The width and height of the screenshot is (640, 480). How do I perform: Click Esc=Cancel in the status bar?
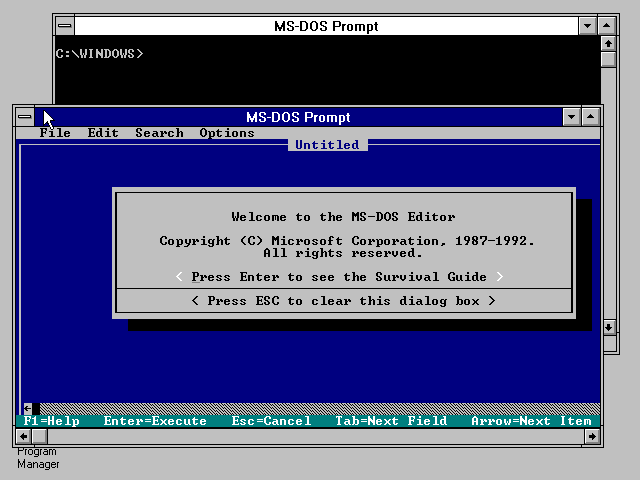[271, 421]
